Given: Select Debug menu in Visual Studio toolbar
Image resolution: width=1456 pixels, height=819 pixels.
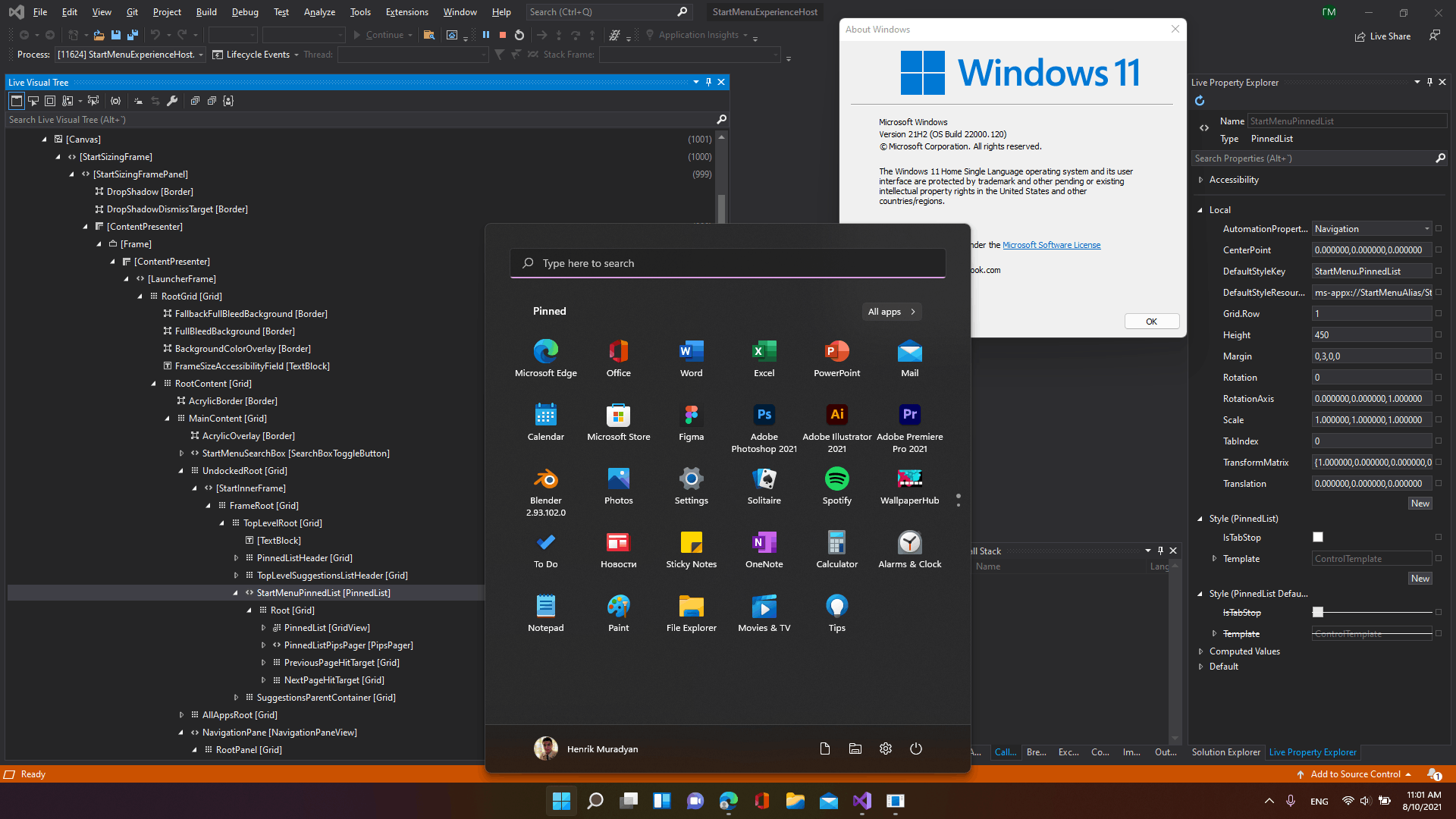Looking at the screenshot, I should (x=244, y=11).
